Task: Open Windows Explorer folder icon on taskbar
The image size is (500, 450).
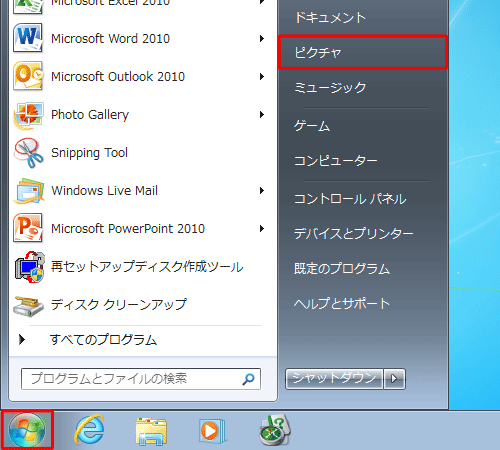Action: pyautogui.click(x=151, y=431)
